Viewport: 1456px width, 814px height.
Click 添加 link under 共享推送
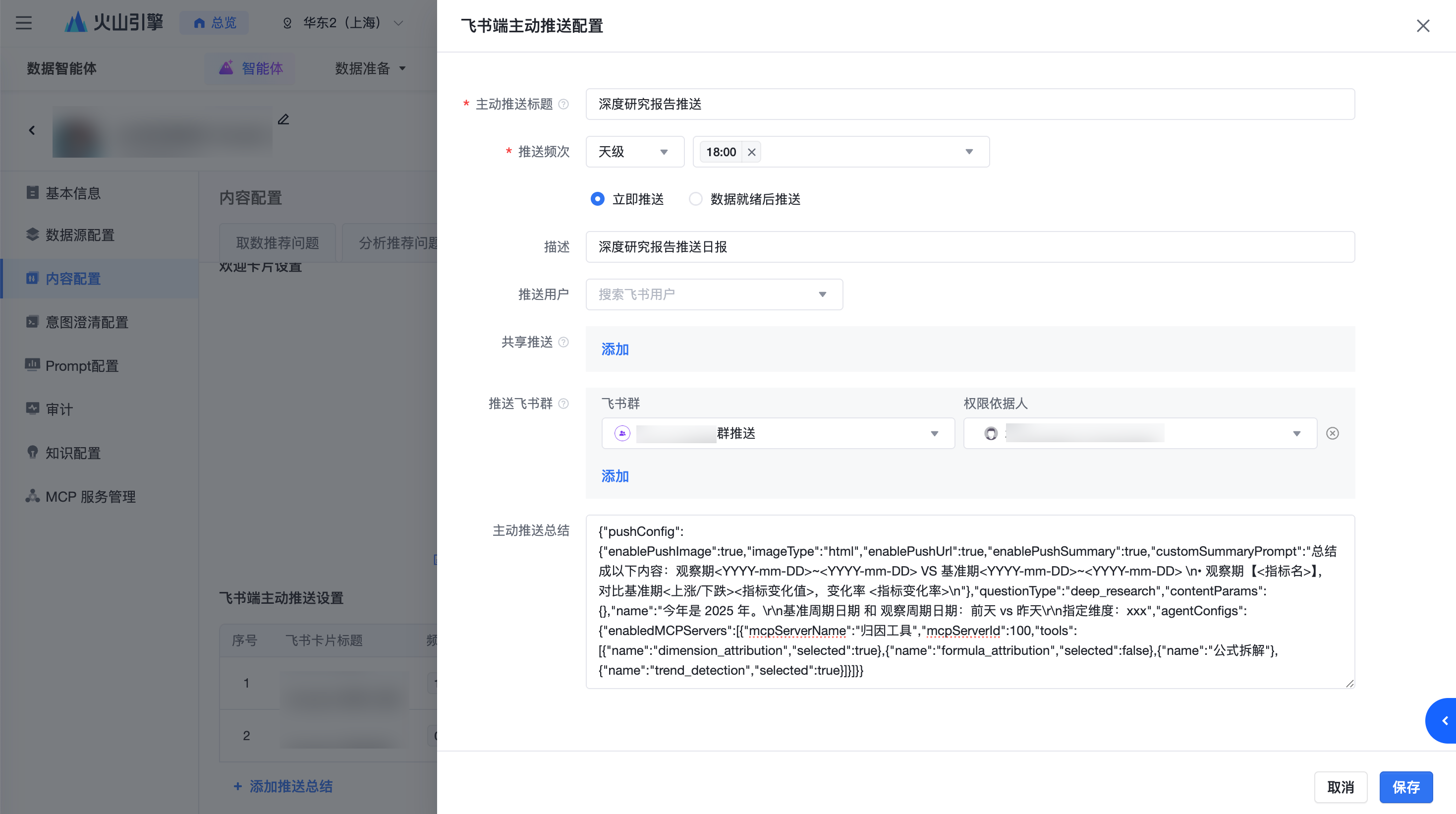click(x=615, y=349)
